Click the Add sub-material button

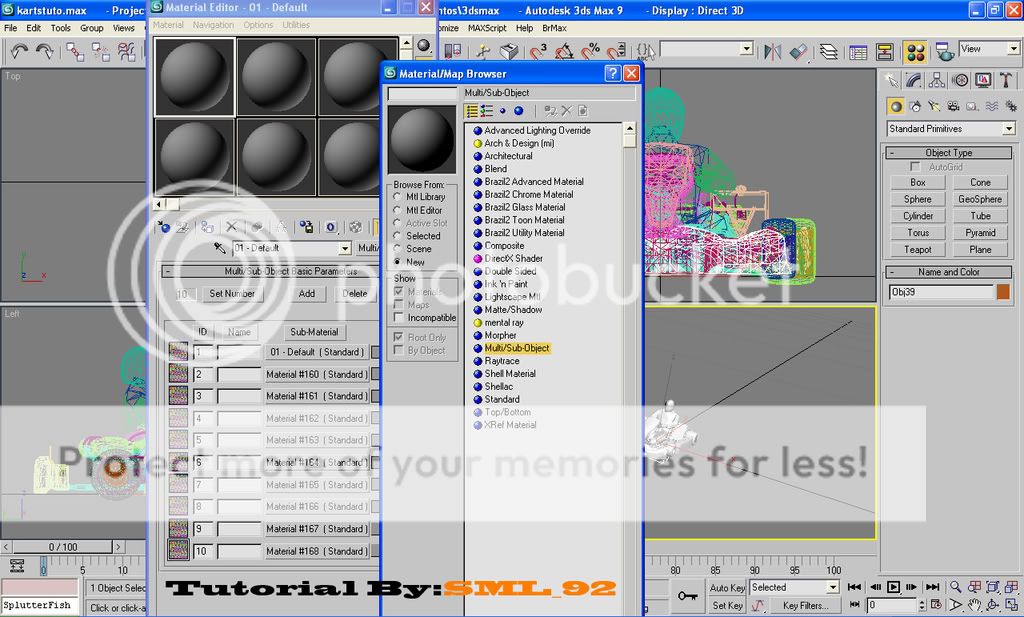click(307, 294)
